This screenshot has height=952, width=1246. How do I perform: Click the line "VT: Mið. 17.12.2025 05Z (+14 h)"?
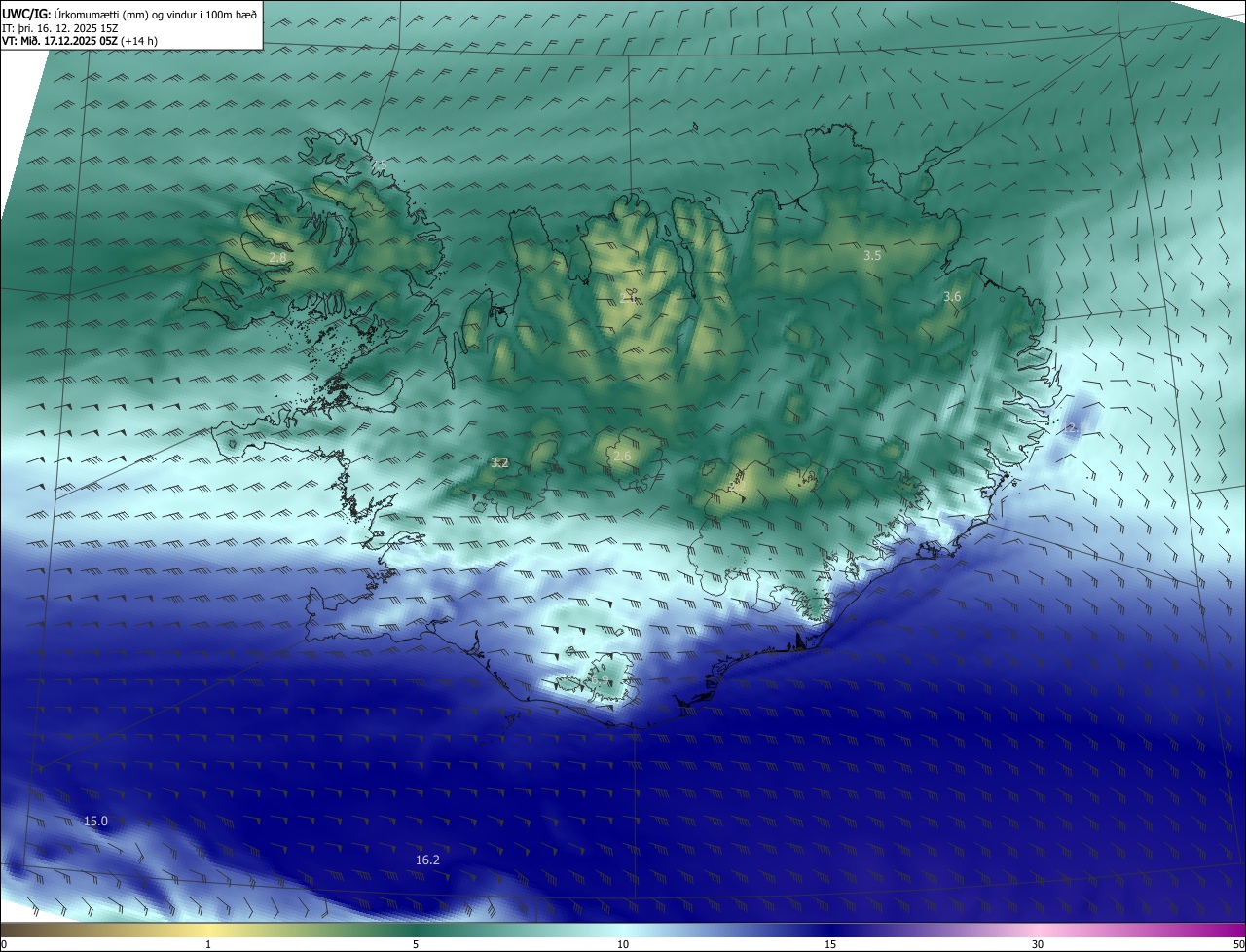(80, 41)
